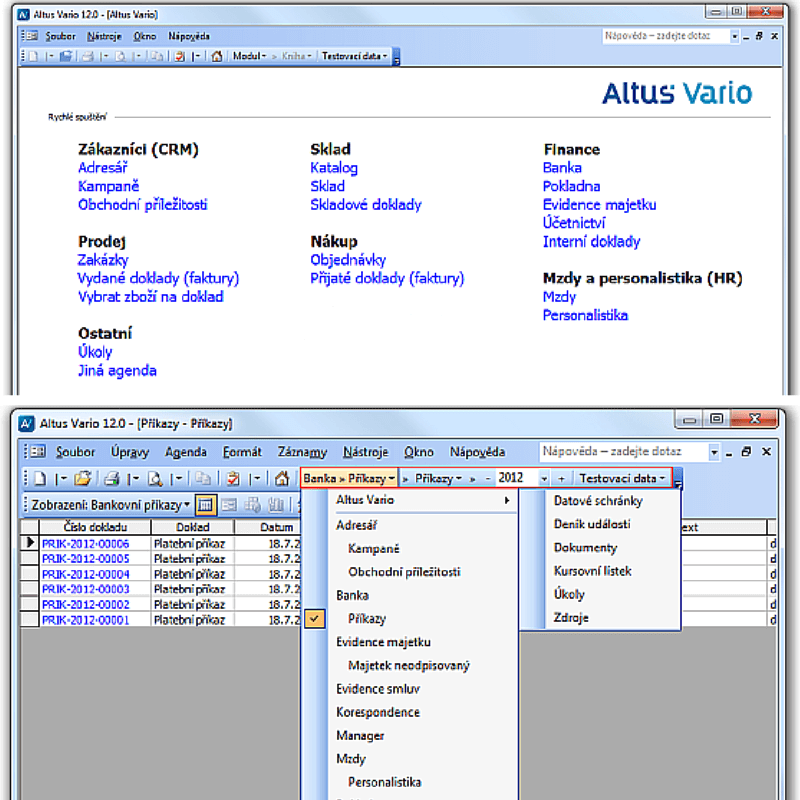Open the Agenda menu
Screen dimensions: 800x800
[x=186, y=452]
